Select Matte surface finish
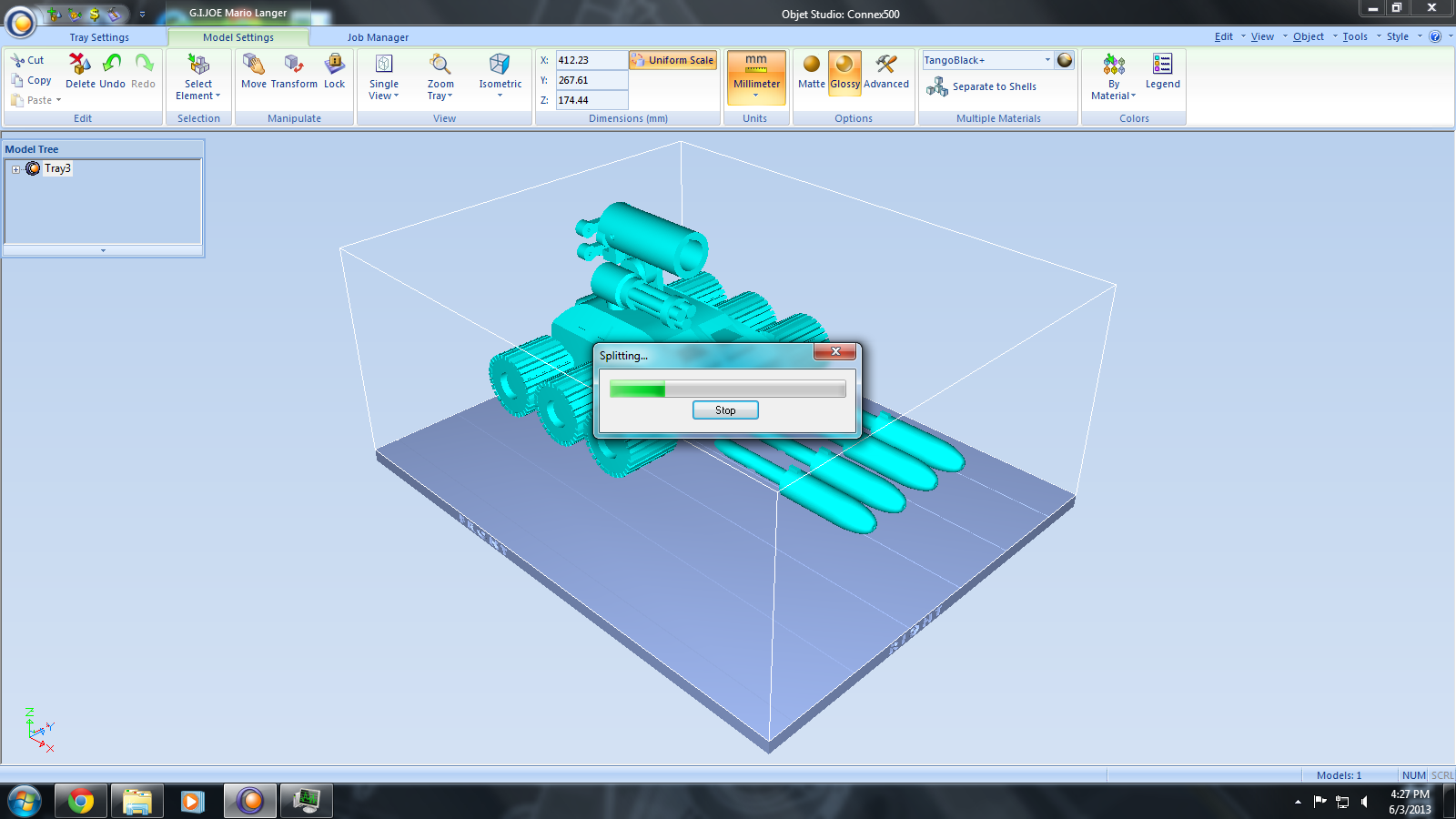Image resolution: width=1456 pixels, height=819 pixels. [812, 71]
